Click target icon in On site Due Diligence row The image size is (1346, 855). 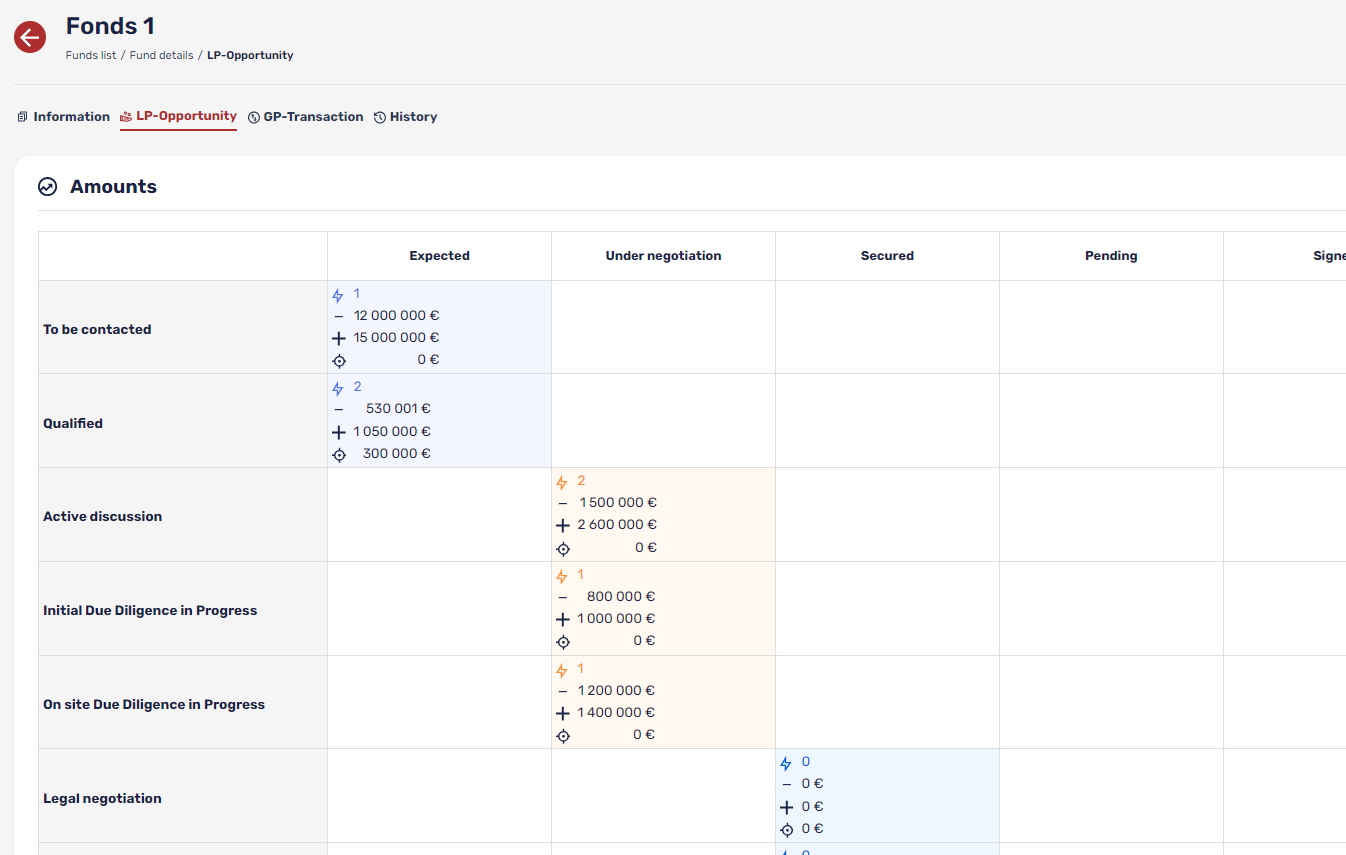coord(563,736)
